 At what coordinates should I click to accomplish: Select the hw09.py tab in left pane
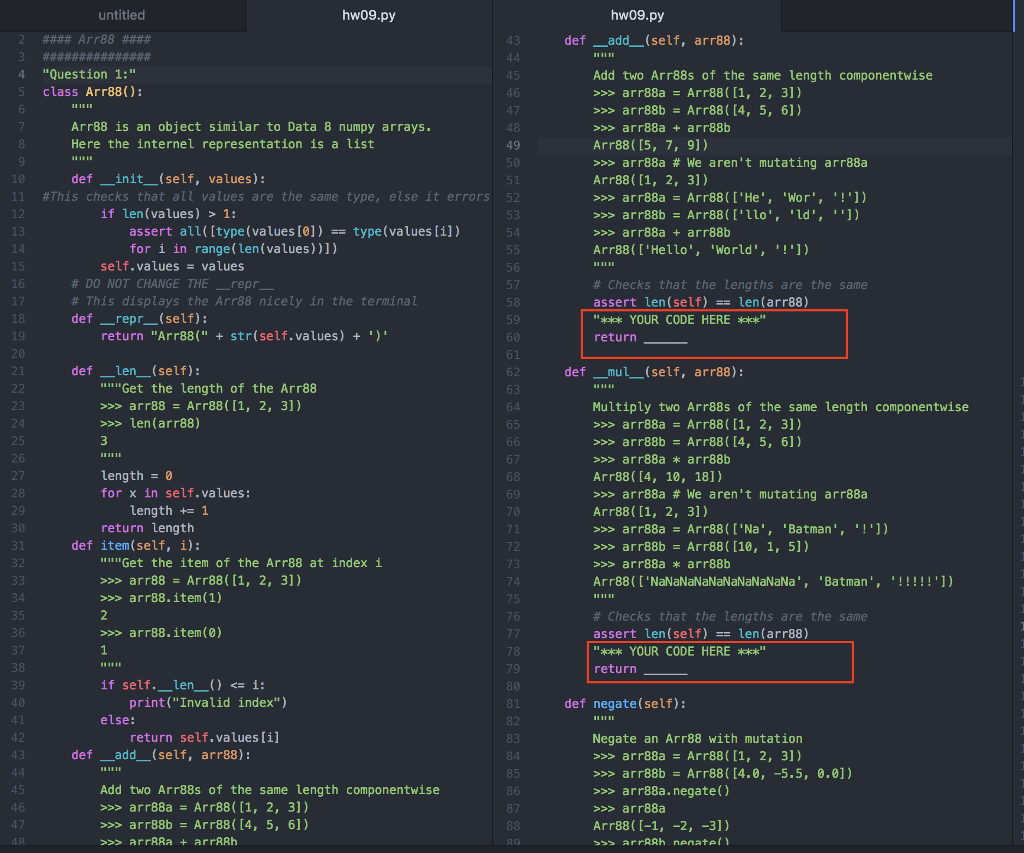(x=369, y=15)
